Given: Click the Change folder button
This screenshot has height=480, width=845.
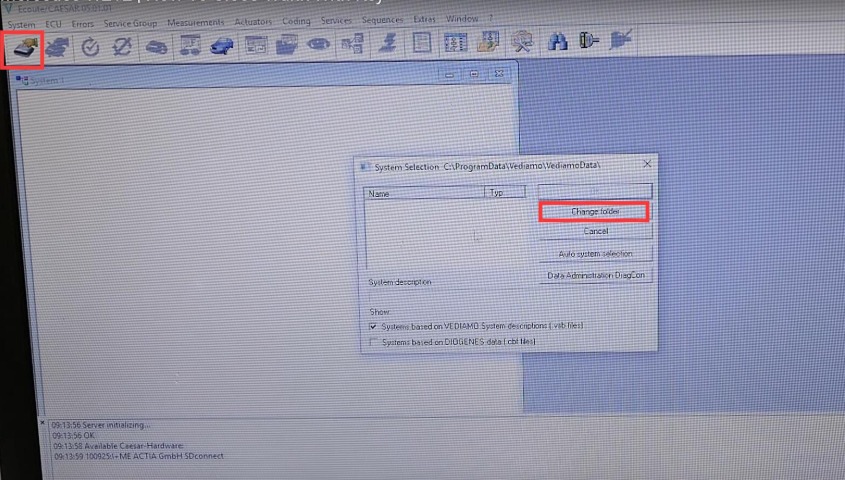Looking at the screenshot, I should tap(595, 212).
